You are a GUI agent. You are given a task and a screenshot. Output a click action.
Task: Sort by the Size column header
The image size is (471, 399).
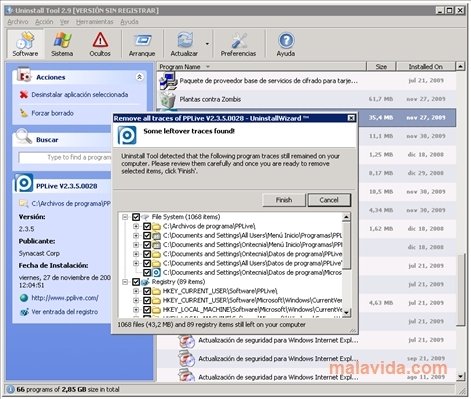click(x=381, y=67)
